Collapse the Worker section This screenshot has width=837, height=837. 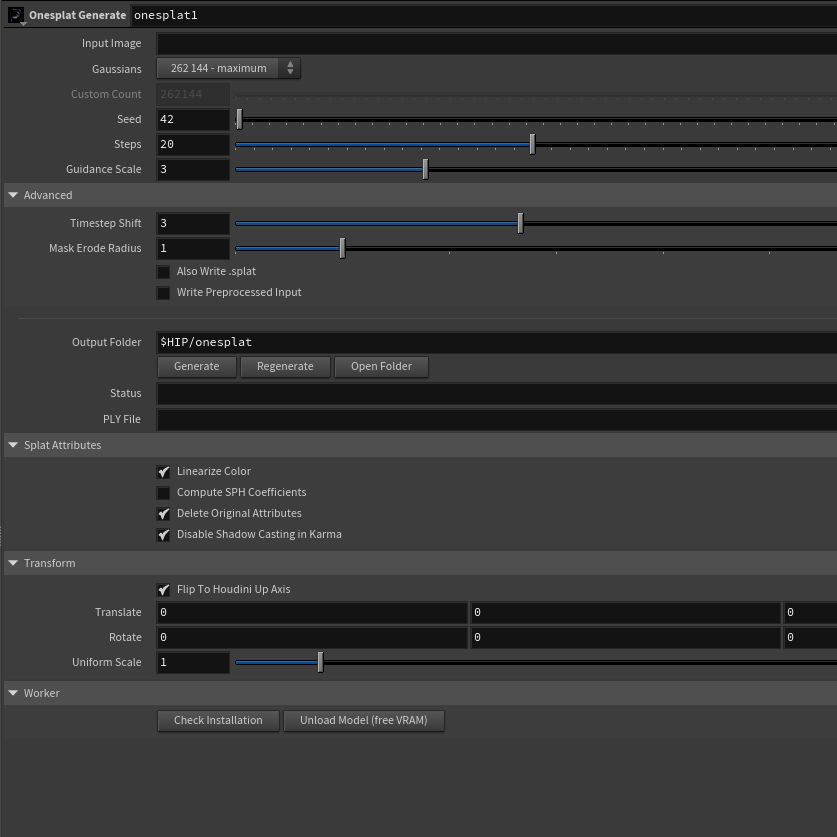(x=13, y=692)
